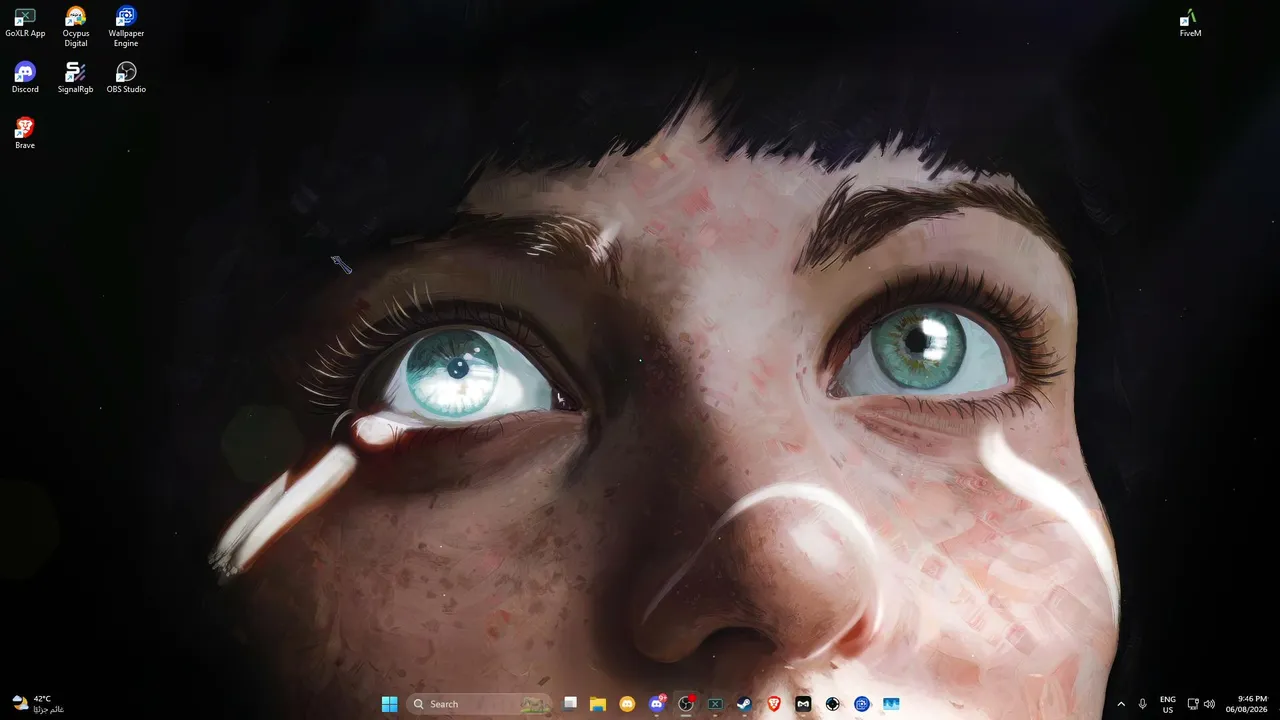The width and height of the screenshot is (1280, 720).
Task: Click the black M-logo app in taskbar
Action: coord(803,704)
